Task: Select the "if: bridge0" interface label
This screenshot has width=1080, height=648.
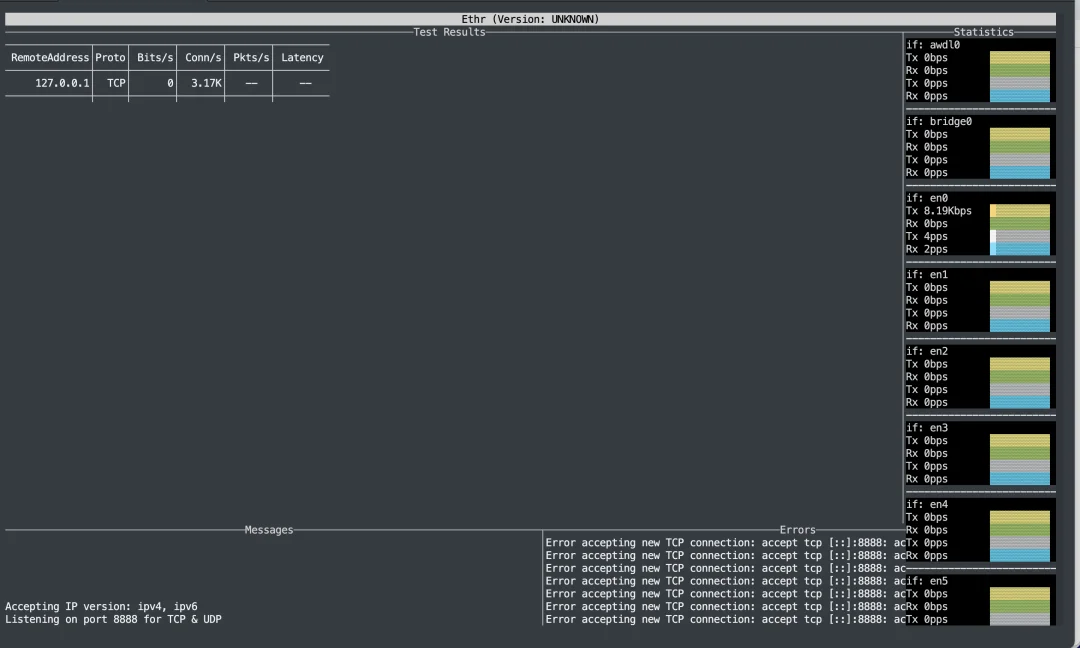Action: click(x=939, y=121)
